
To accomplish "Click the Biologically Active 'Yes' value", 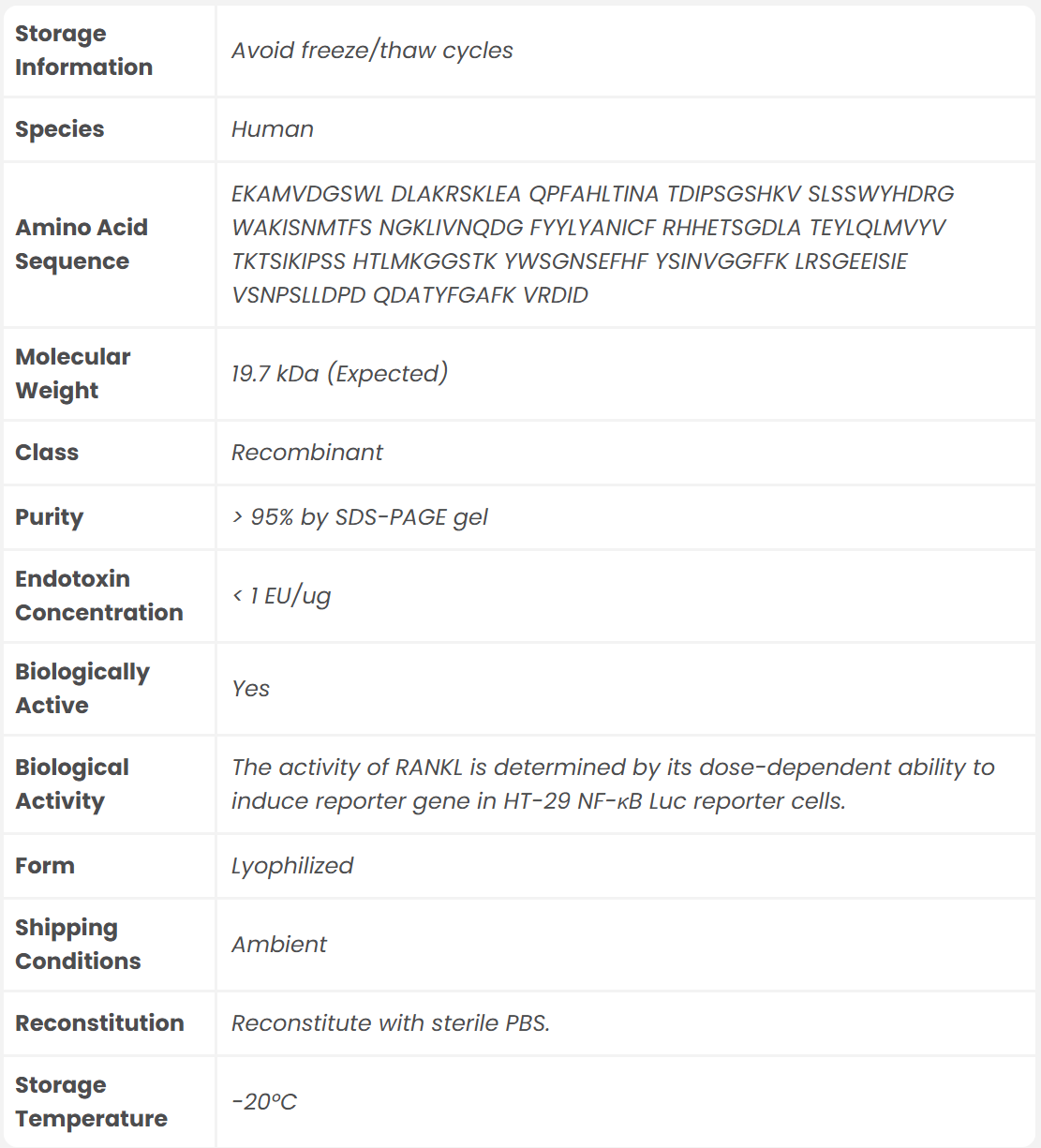I will pos(251,689).
